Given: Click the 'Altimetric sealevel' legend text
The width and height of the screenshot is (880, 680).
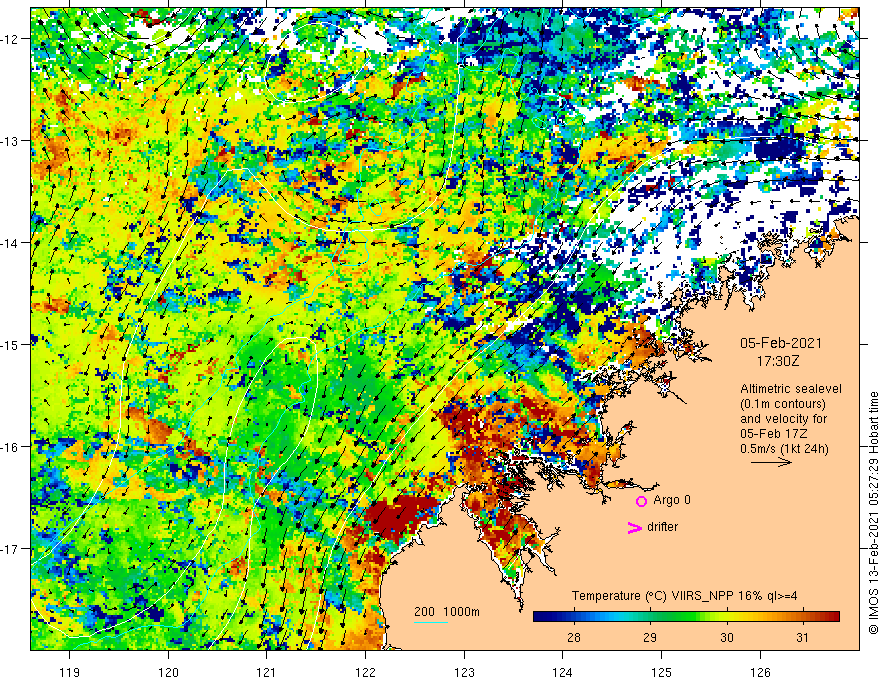Looking at the screenshot, I should [x=791, y=389].
